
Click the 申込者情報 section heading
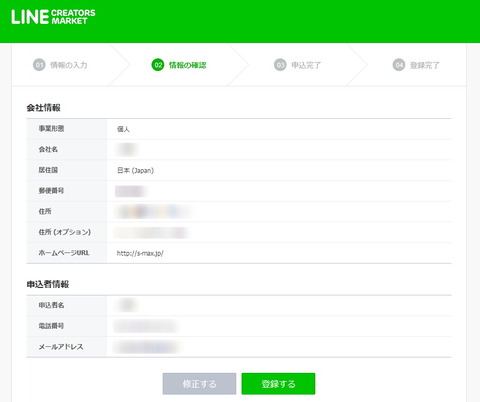pyautogui.click(x=48, y=284)
